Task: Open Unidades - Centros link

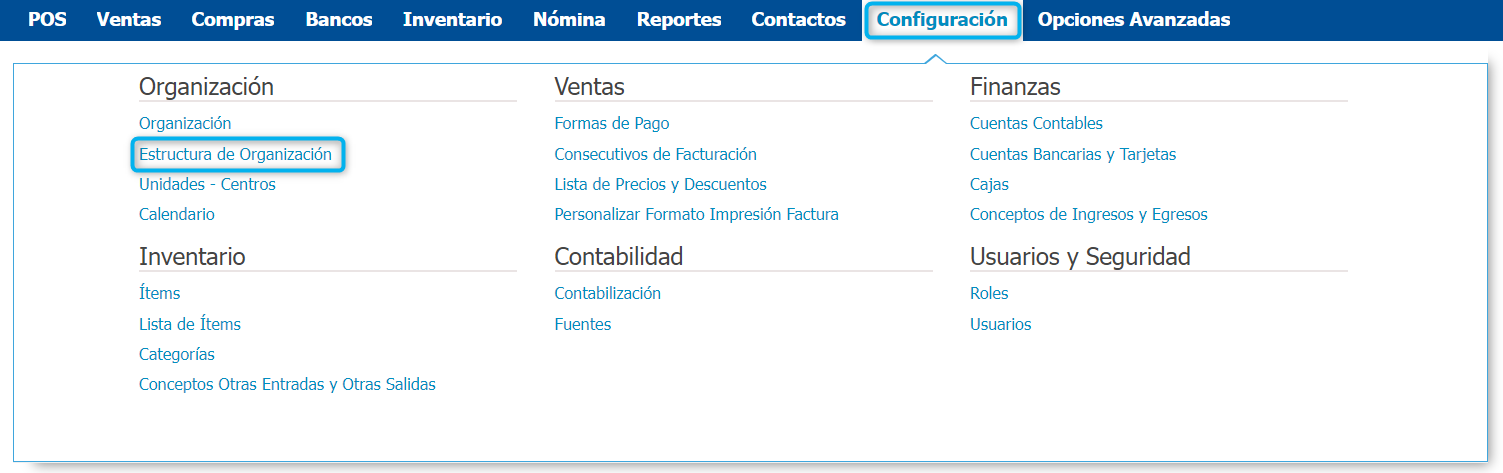Action: pos(207,185)
